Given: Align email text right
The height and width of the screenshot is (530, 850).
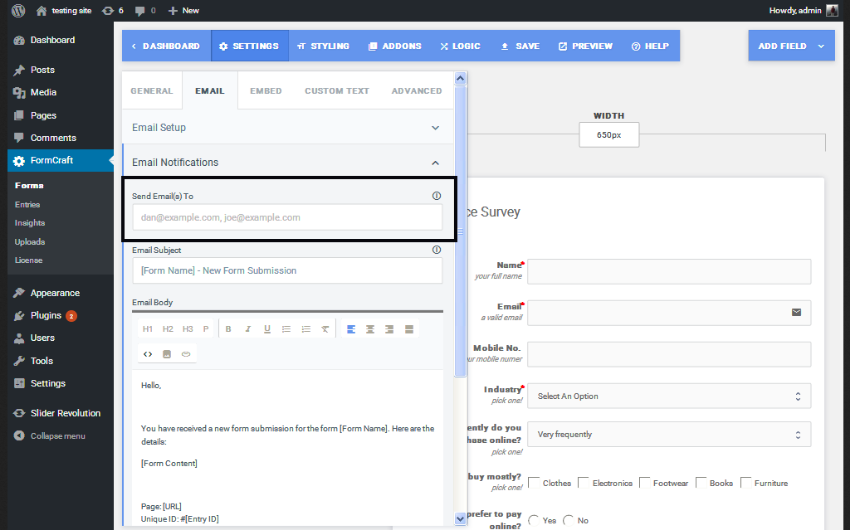Looking at the screenshot, I should 389,329.
